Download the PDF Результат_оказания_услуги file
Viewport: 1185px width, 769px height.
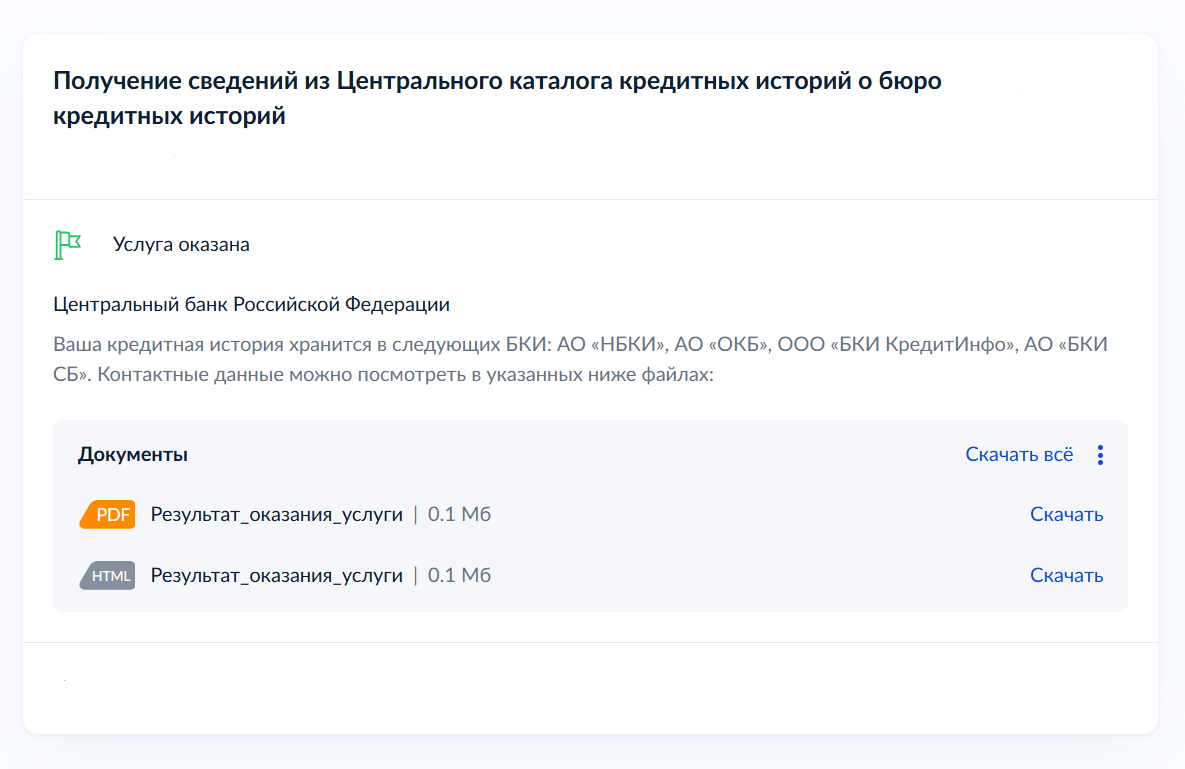click(1066, 514)
